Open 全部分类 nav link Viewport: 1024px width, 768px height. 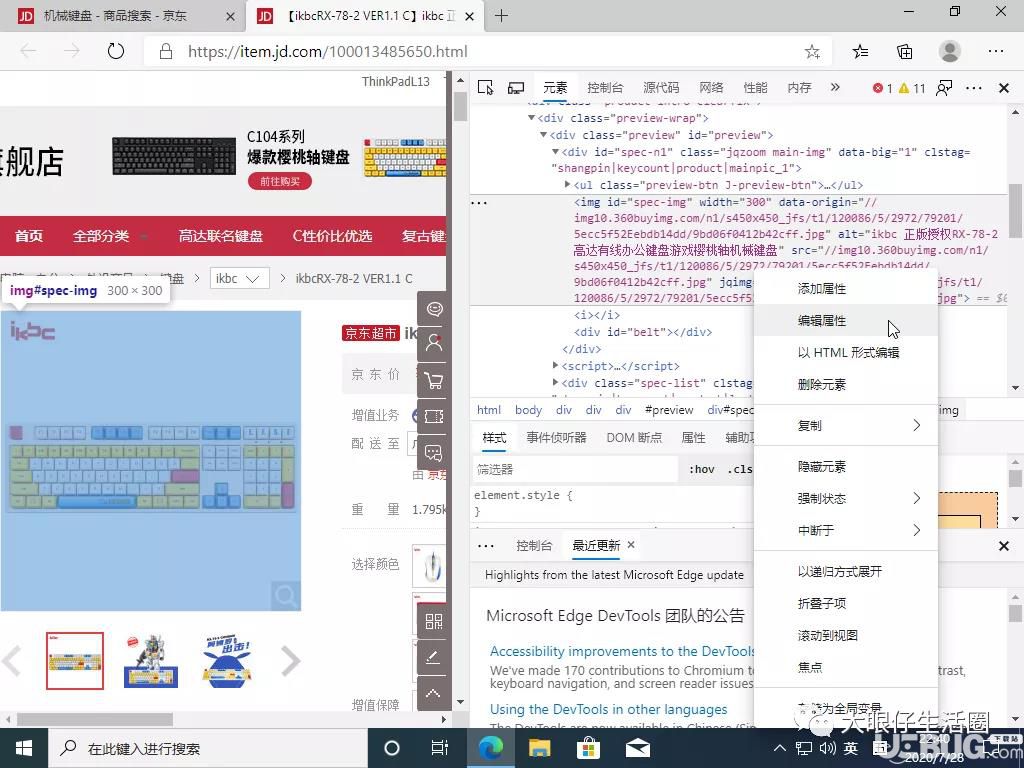[x=101, y=236]
